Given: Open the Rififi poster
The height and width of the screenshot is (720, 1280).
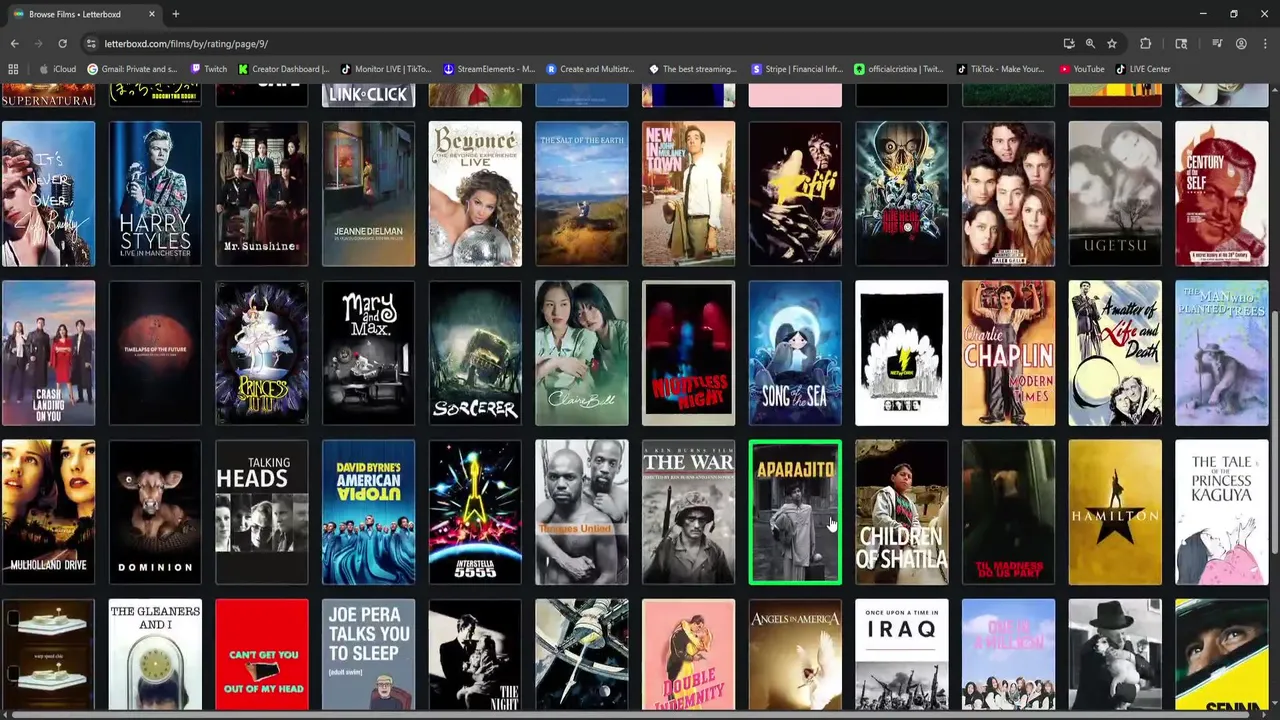Looking at the screenshot, I should pyautogui.click(x=795, y=194).
